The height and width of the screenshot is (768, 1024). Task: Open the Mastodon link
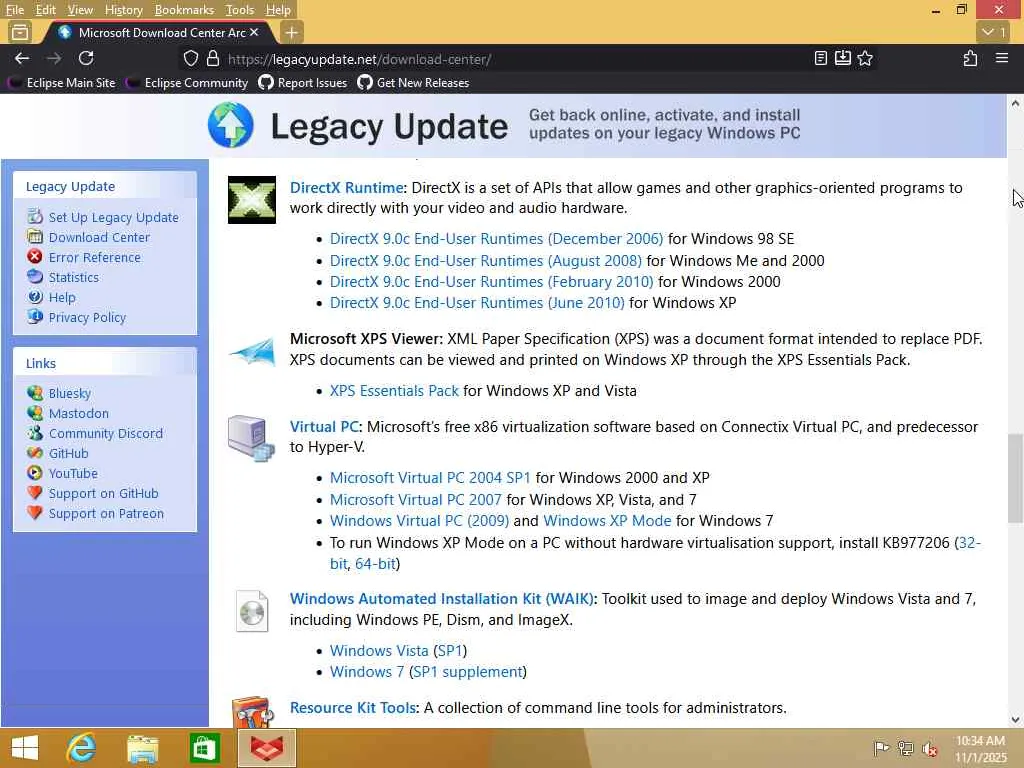pyautogui.click(x=78, y=413)
